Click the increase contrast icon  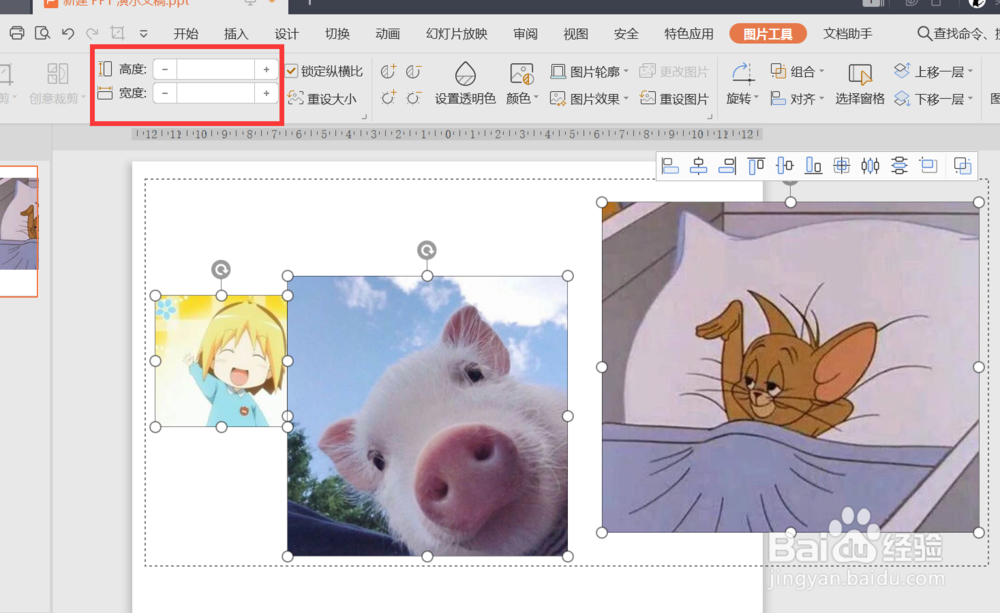pyautogui.click(x=388, y=71)
